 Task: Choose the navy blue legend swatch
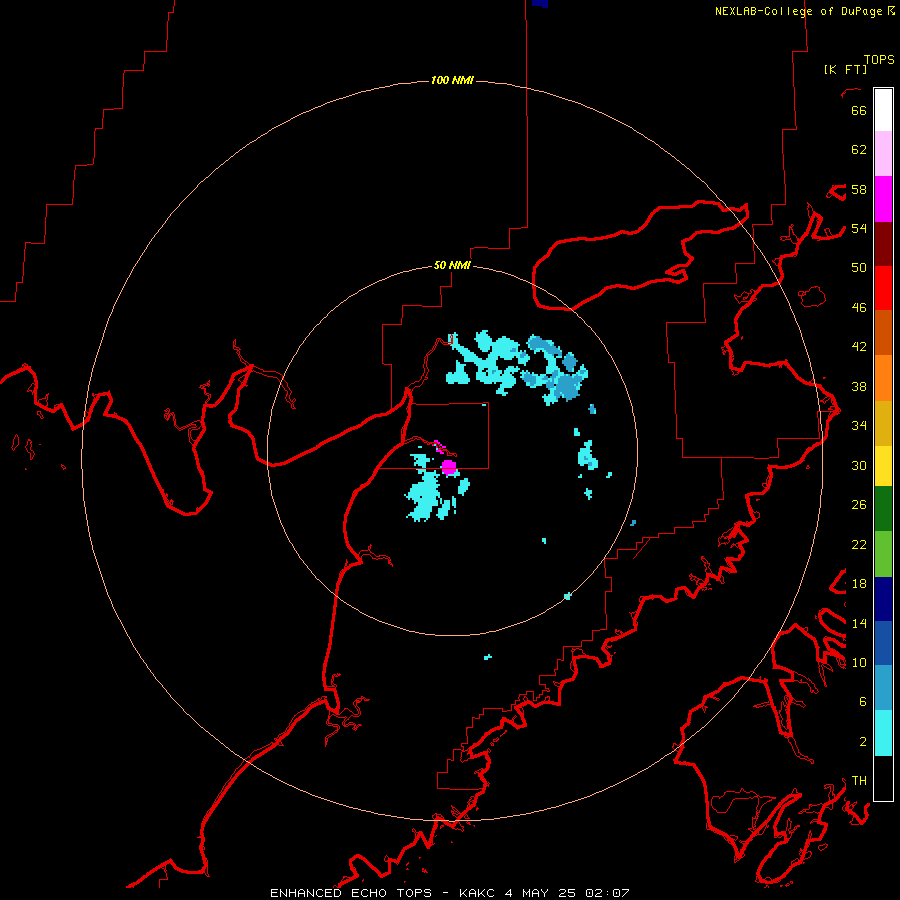883,599
